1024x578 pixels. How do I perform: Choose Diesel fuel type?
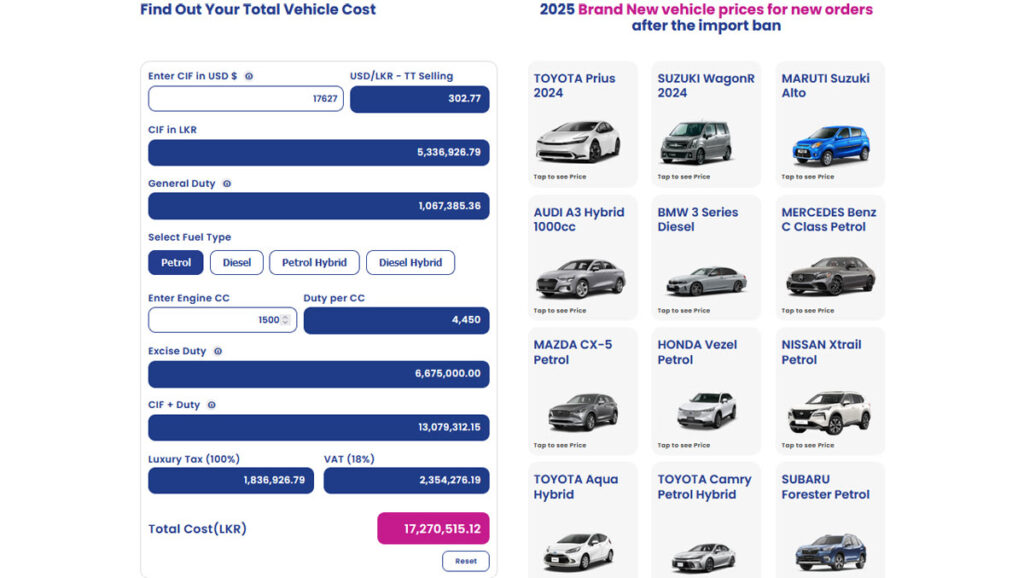237,263
